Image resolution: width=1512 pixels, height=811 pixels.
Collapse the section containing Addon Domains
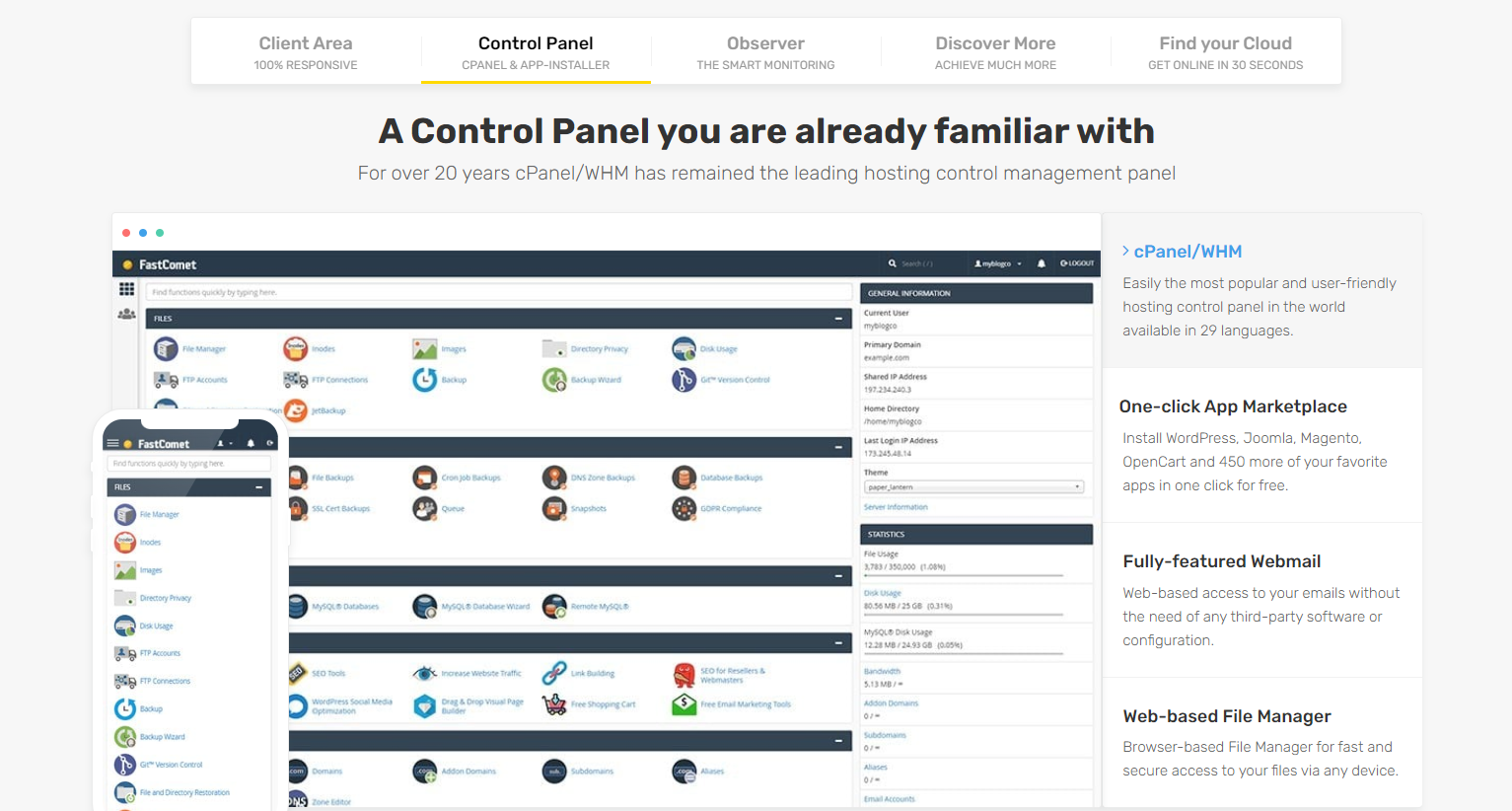click(838, 740)
